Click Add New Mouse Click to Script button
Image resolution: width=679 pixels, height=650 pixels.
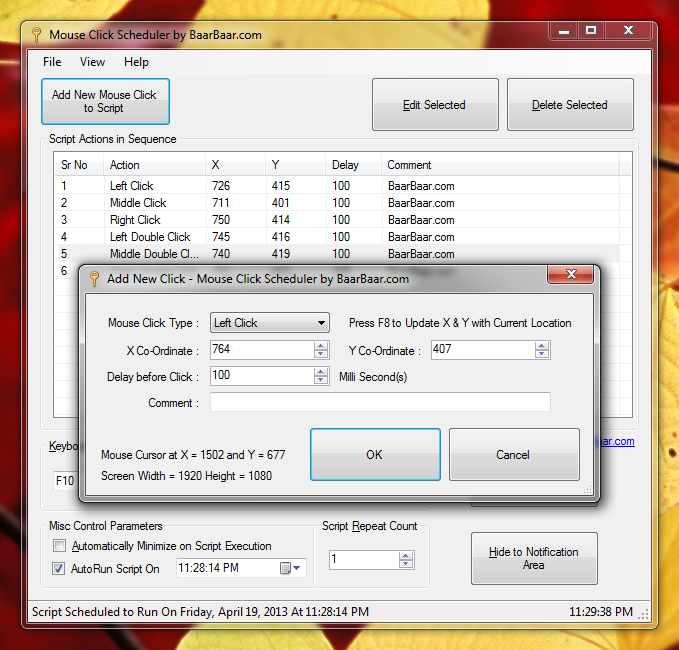(105, 101)
